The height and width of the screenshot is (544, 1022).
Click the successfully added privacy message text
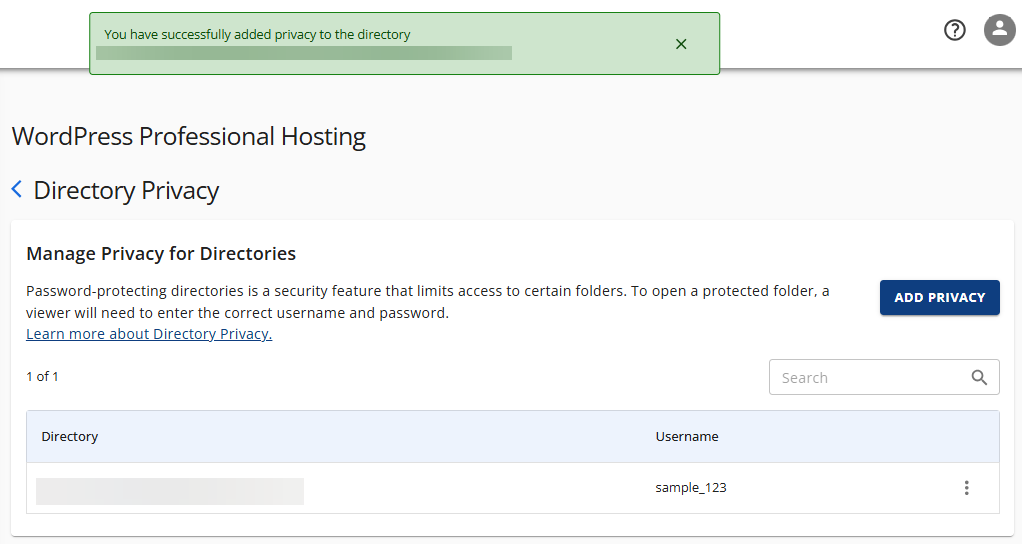(257, 34)
